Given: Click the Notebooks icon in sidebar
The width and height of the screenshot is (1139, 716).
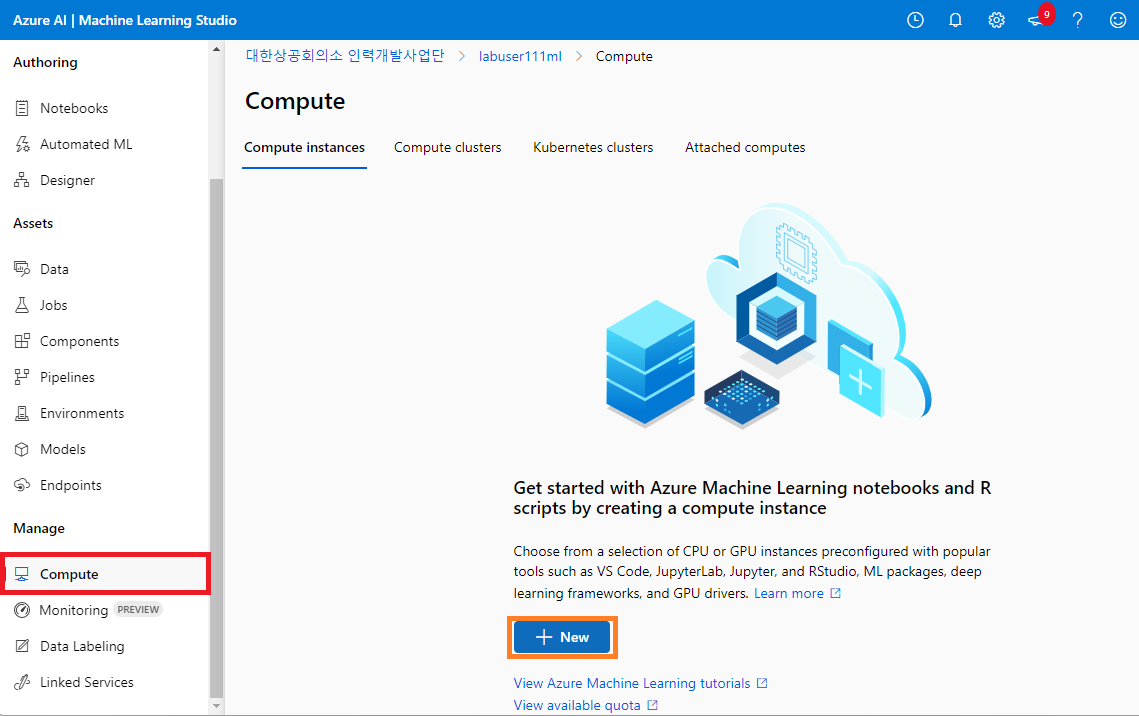Looking at the screenshot, I should pyautogui.click(x=22, y=108).
